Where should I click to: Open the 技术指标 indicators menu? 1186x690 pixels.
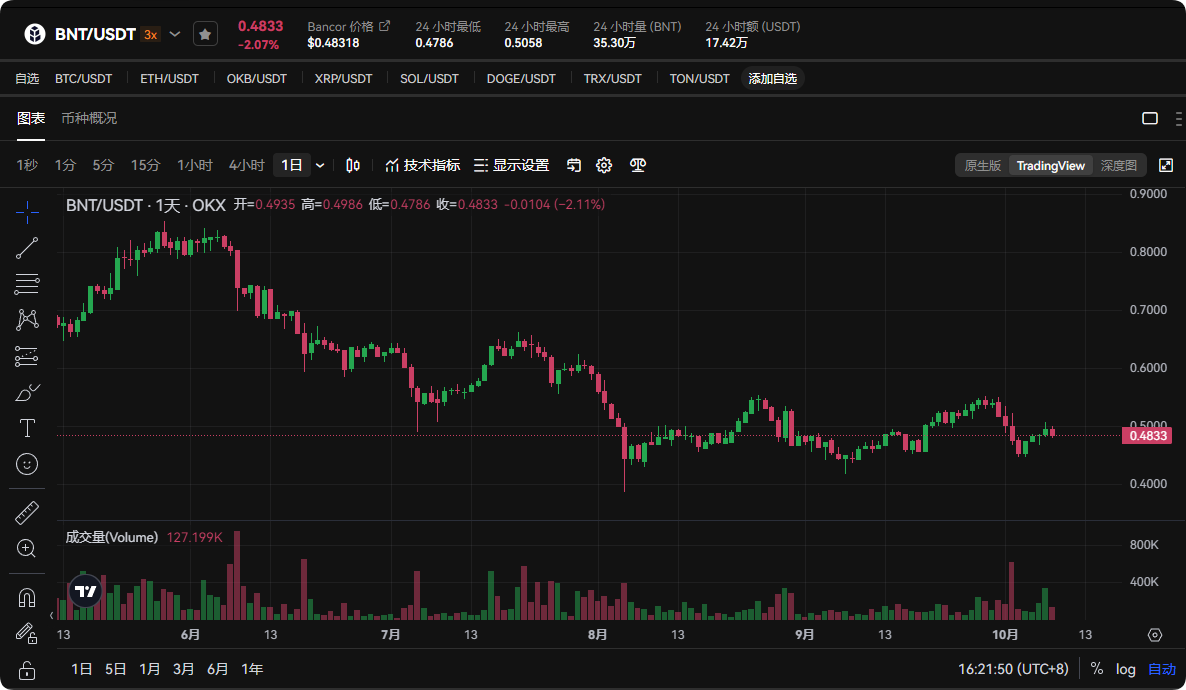pyautogui.click(x=423, y=165)
